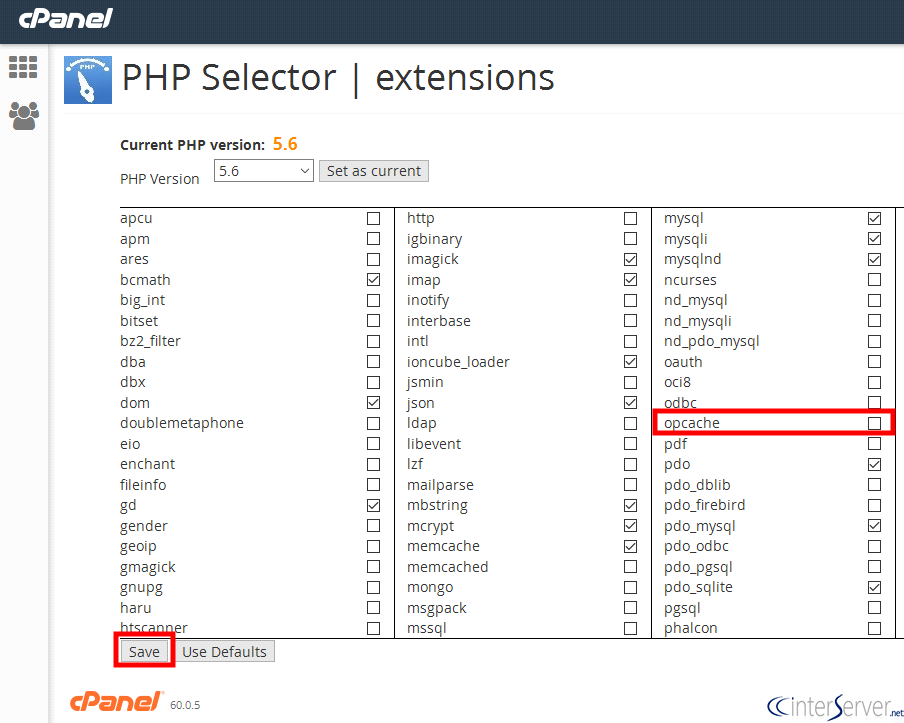Uncheck the mysqli extension checkbox
904x723 pixels.
874,239
